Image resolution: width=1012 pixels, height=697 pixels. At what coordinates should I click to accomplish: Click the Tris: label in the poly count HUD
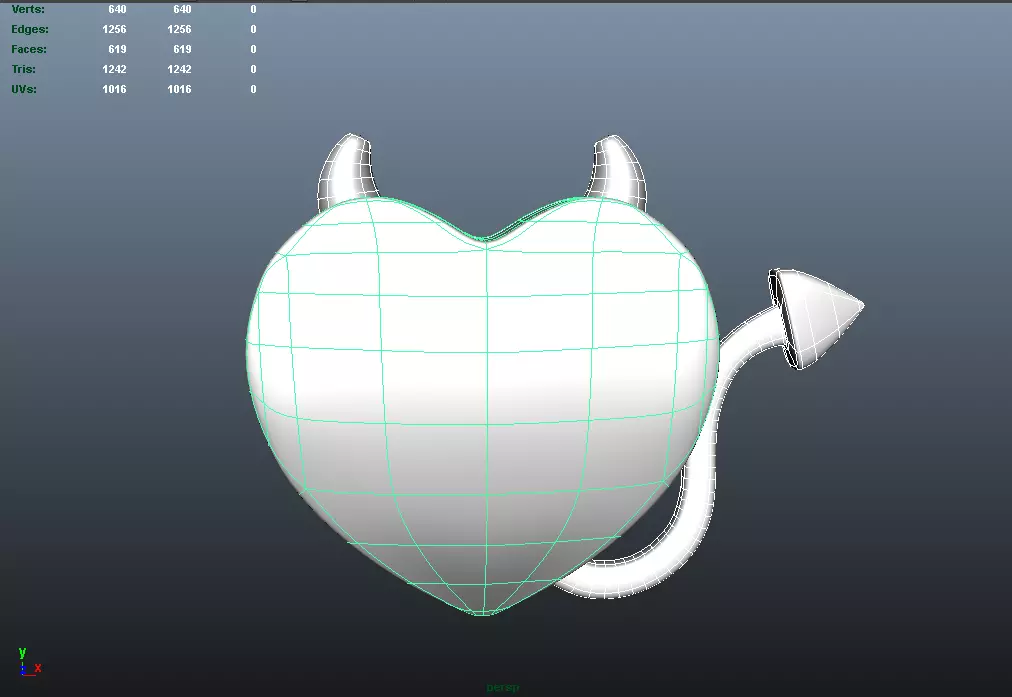point(23,69)
